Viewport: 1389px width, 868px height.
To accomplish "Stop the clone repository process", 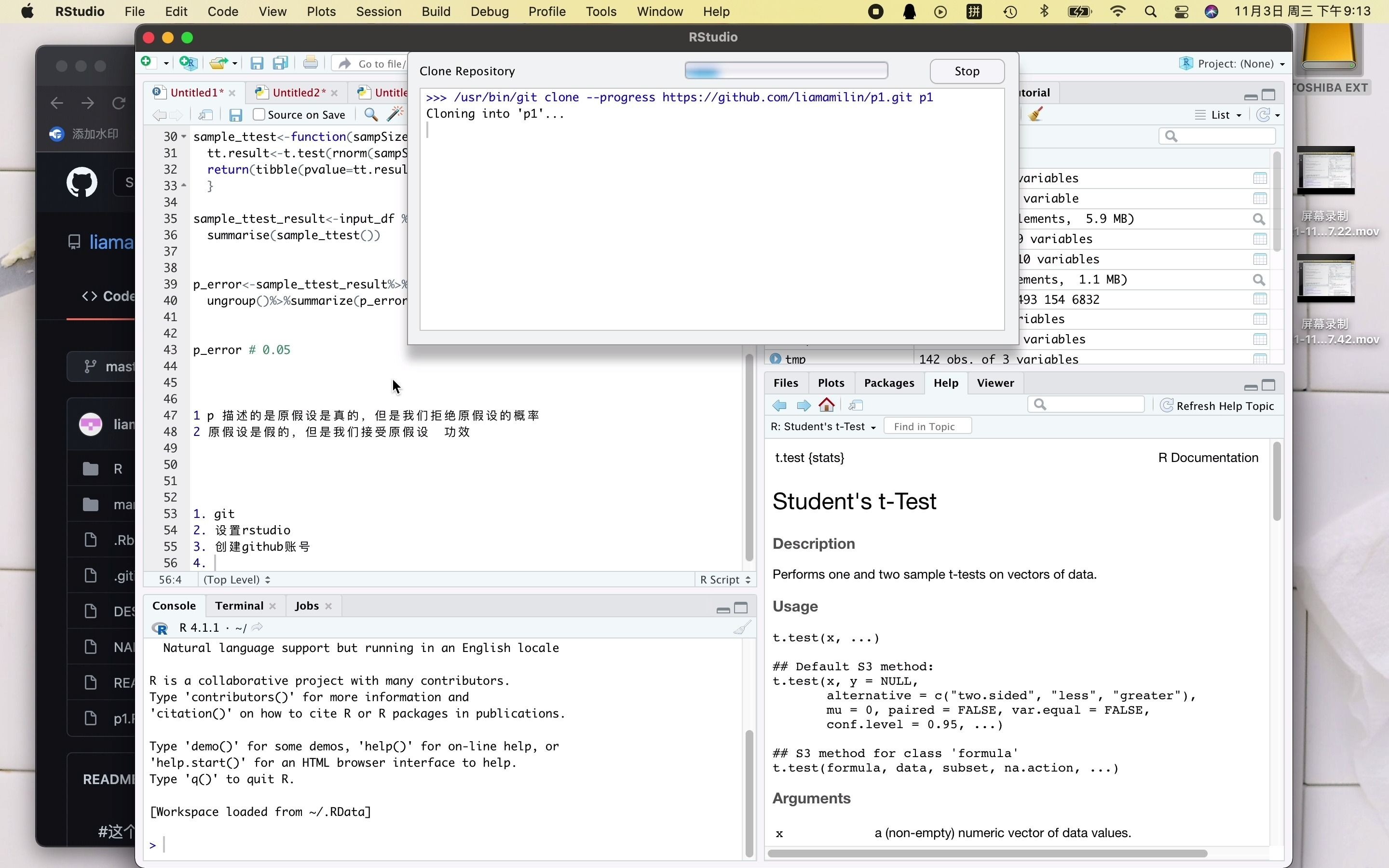I will point(967,71).
